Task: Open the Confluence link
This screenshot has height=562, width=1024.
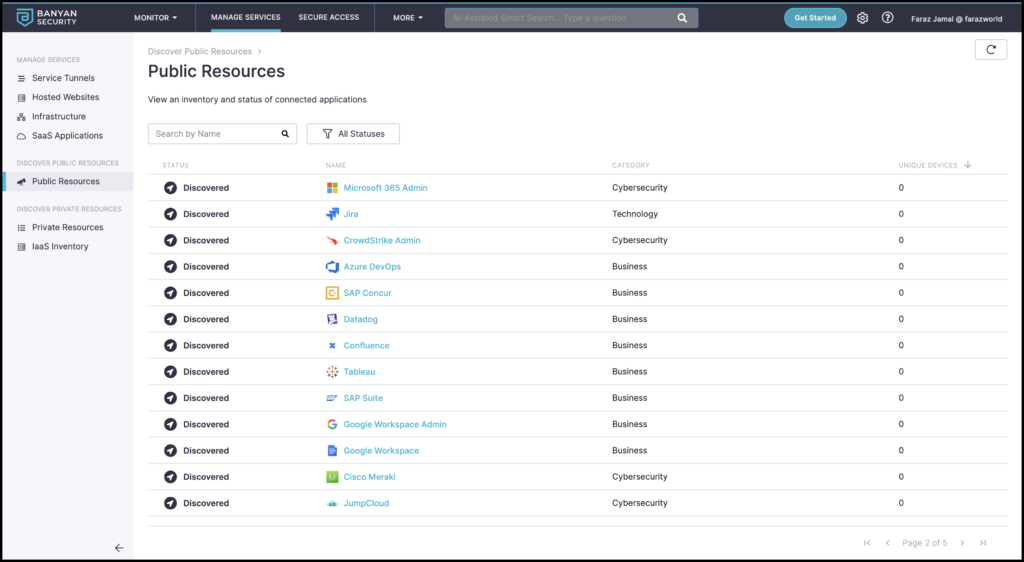Action: [366, 345]
